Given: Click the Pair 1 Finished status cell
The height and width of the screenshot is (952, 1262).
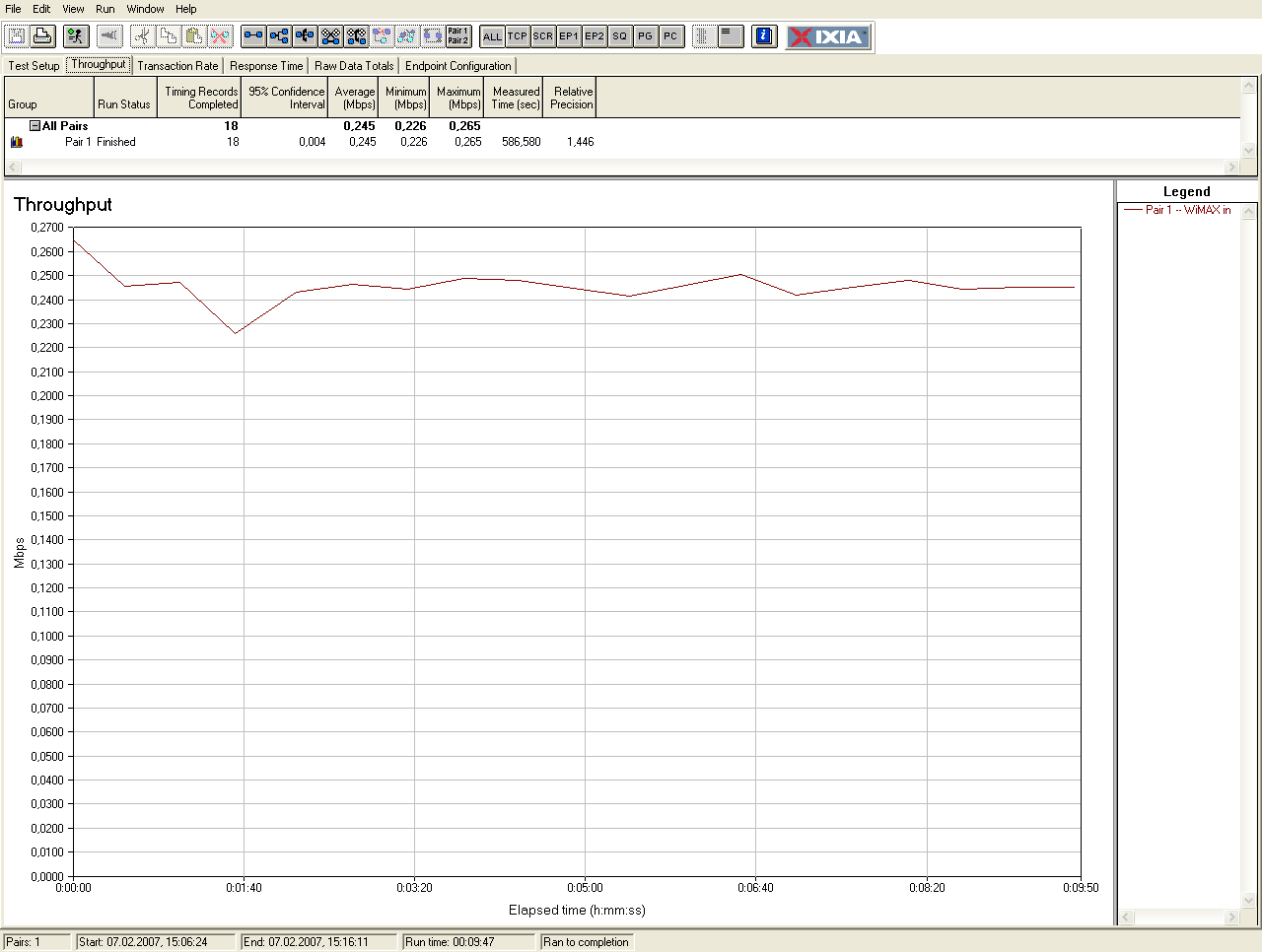Looking at the screenshot, I should (116, 142).
